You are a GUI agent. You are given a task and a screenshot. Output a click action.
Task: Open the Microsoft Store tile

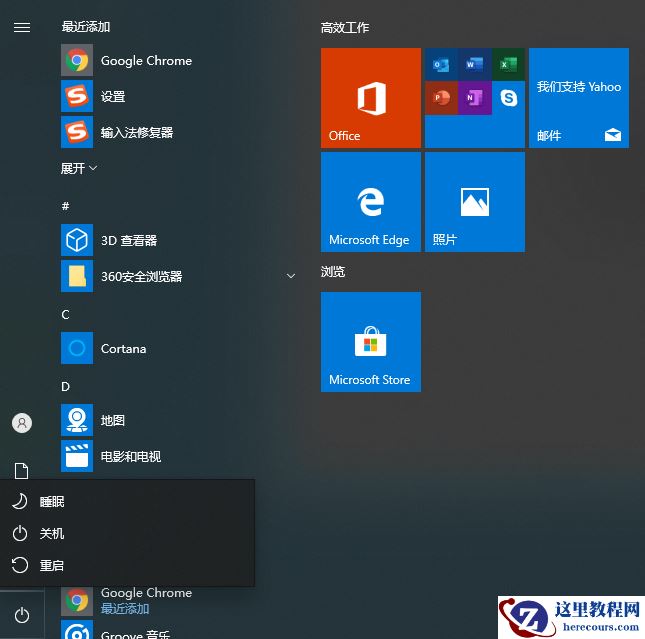[371, 342]
